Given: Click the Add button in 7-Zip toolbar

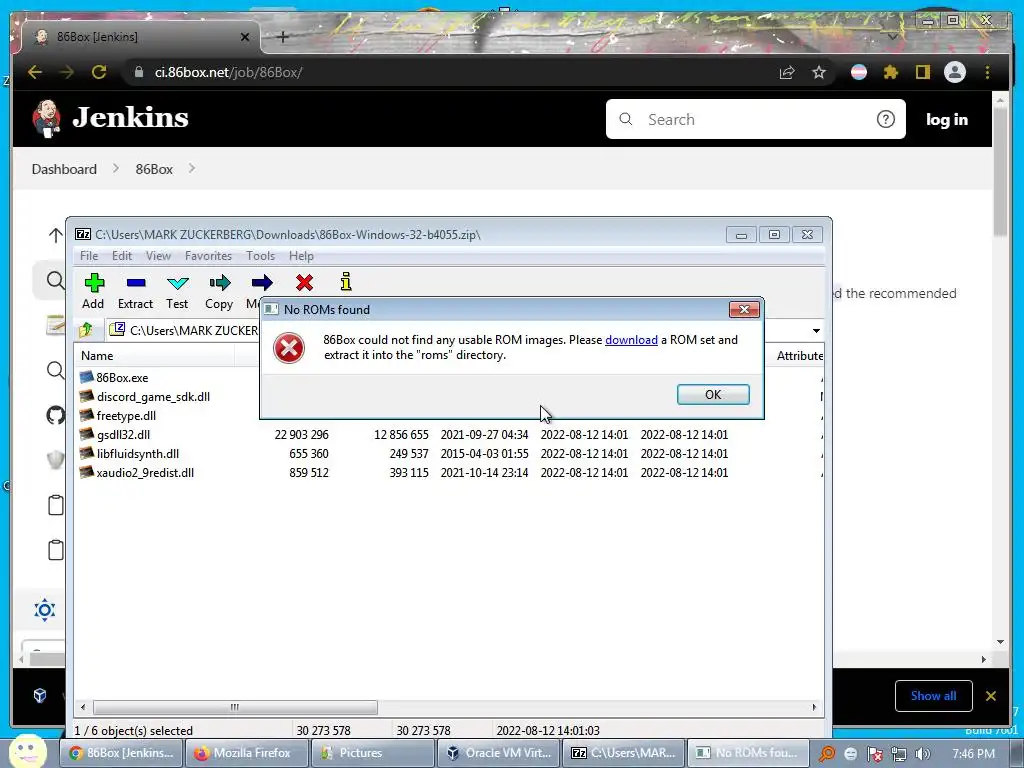Looking at the screenshot, I should click(x=93, y=291).
